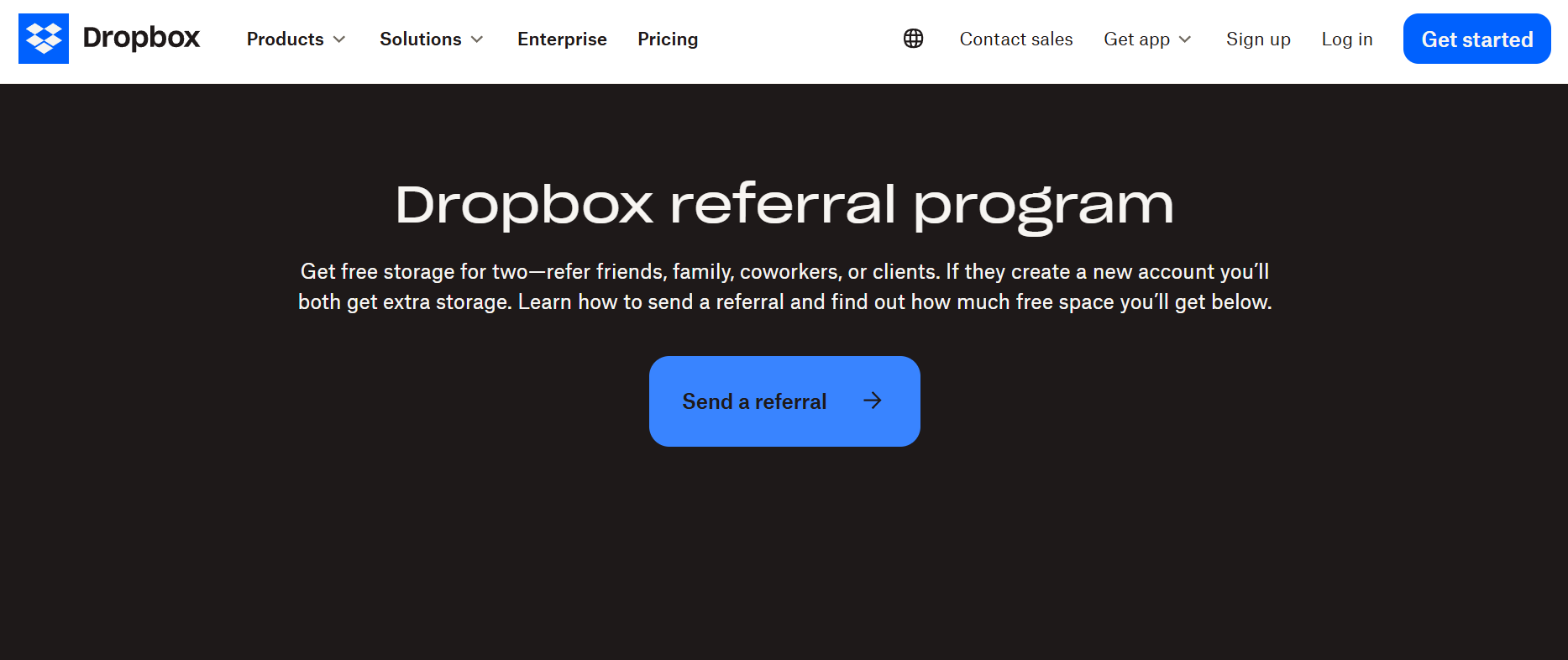Viewport: 1568px width, 660px height.
Task: Expand the Products dropdown menu
Action: tap(296, 39)
